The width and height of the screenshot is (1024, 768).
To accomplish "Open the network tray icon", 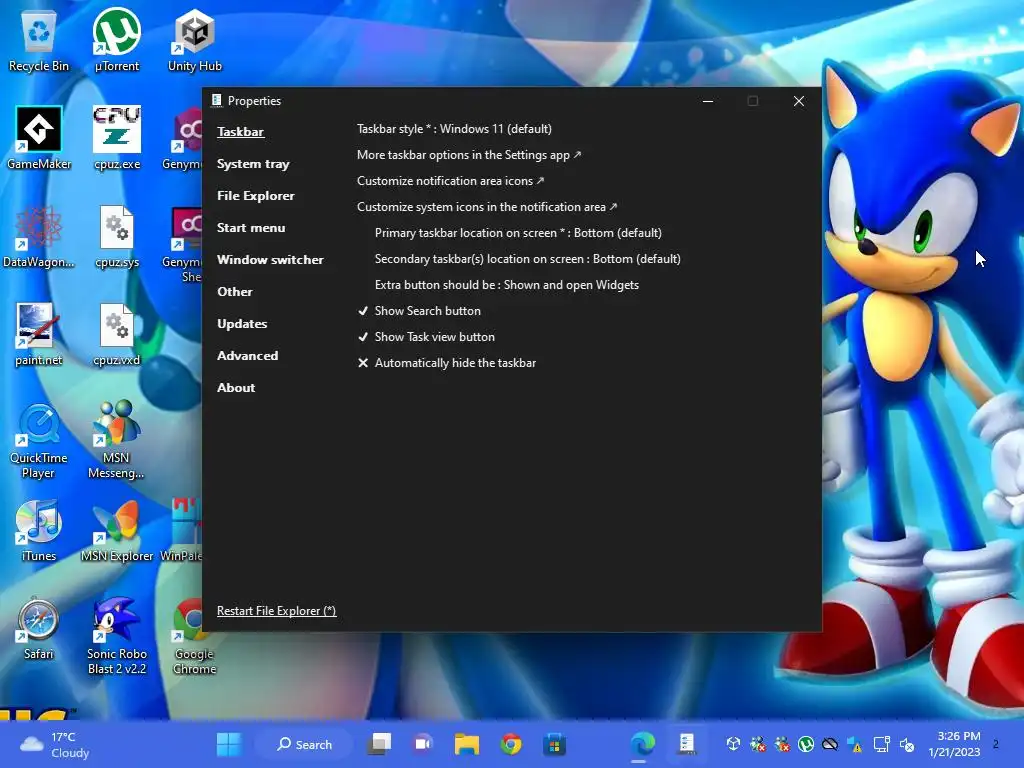I will tap(882, 744).
